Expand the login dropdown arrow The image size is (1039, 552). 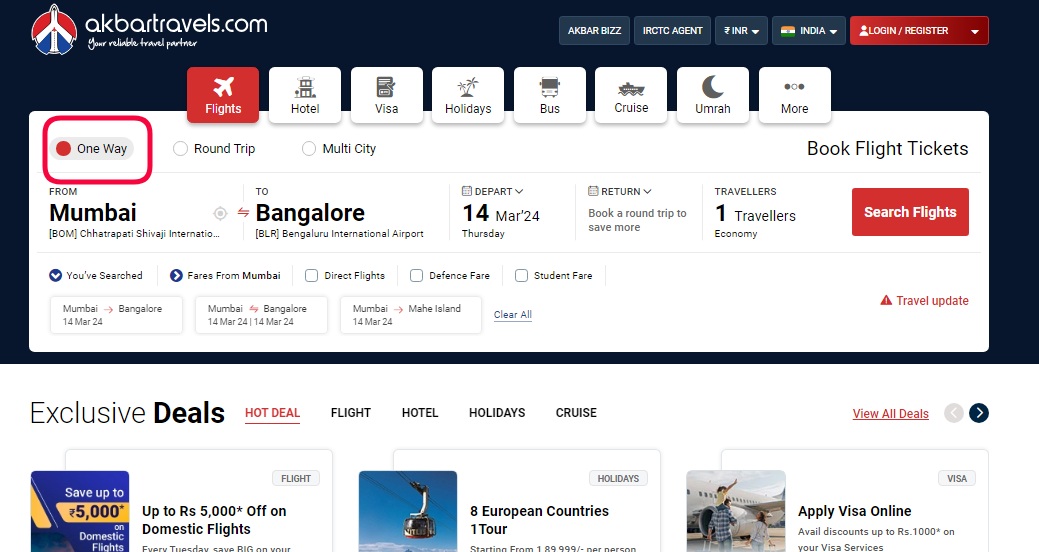[x=975, y=31]
